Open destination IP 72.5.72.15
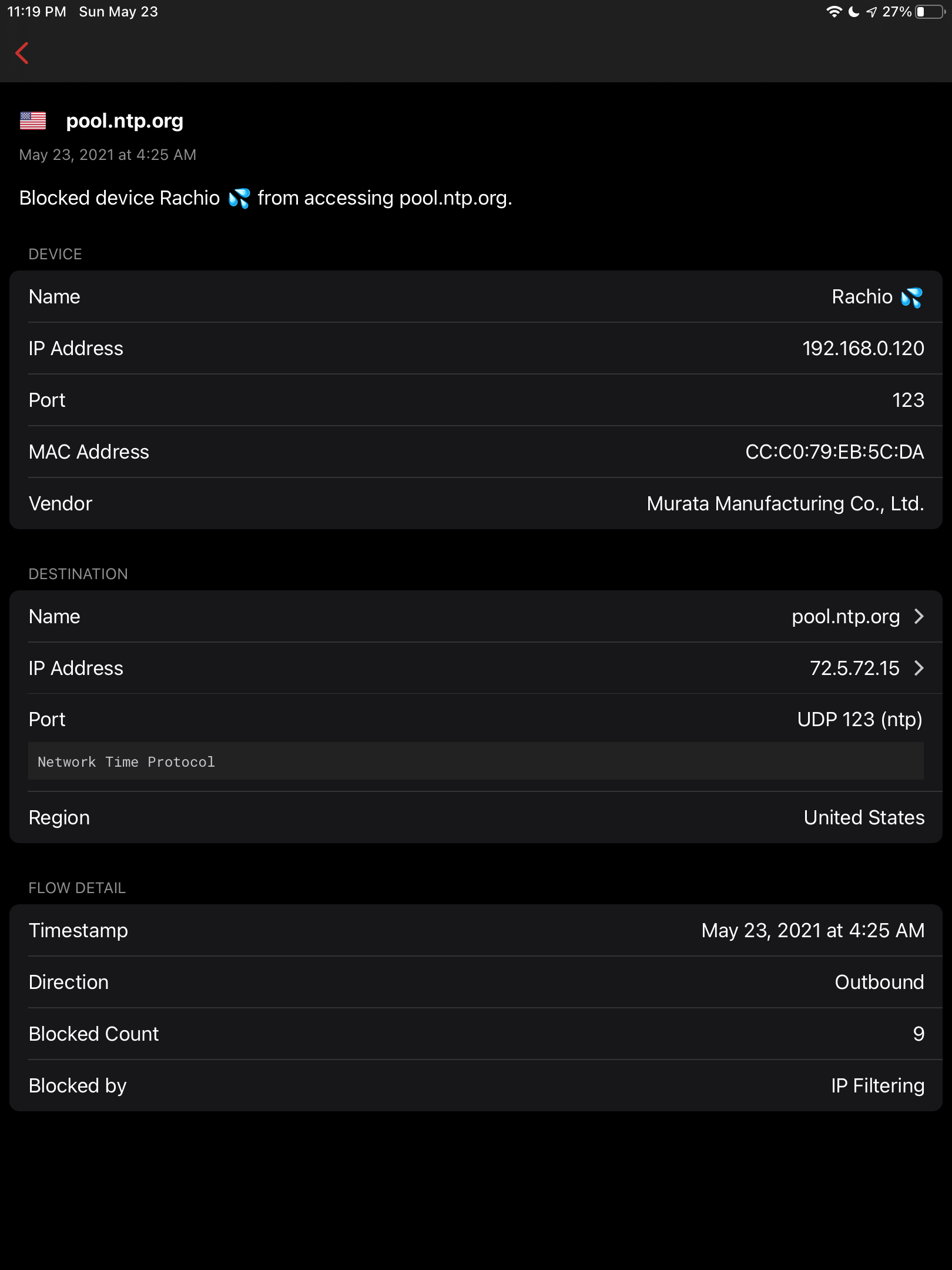The image size is (952, 1270). (x=854, y=668)
